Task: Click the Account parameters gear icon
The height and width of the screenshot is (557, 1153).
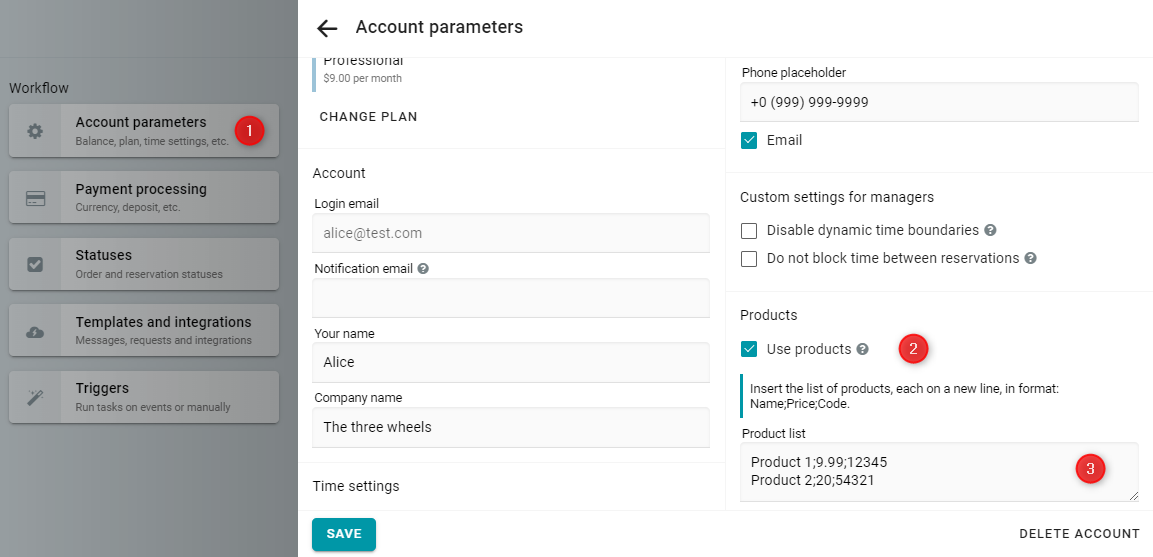Action: [35, 131]
